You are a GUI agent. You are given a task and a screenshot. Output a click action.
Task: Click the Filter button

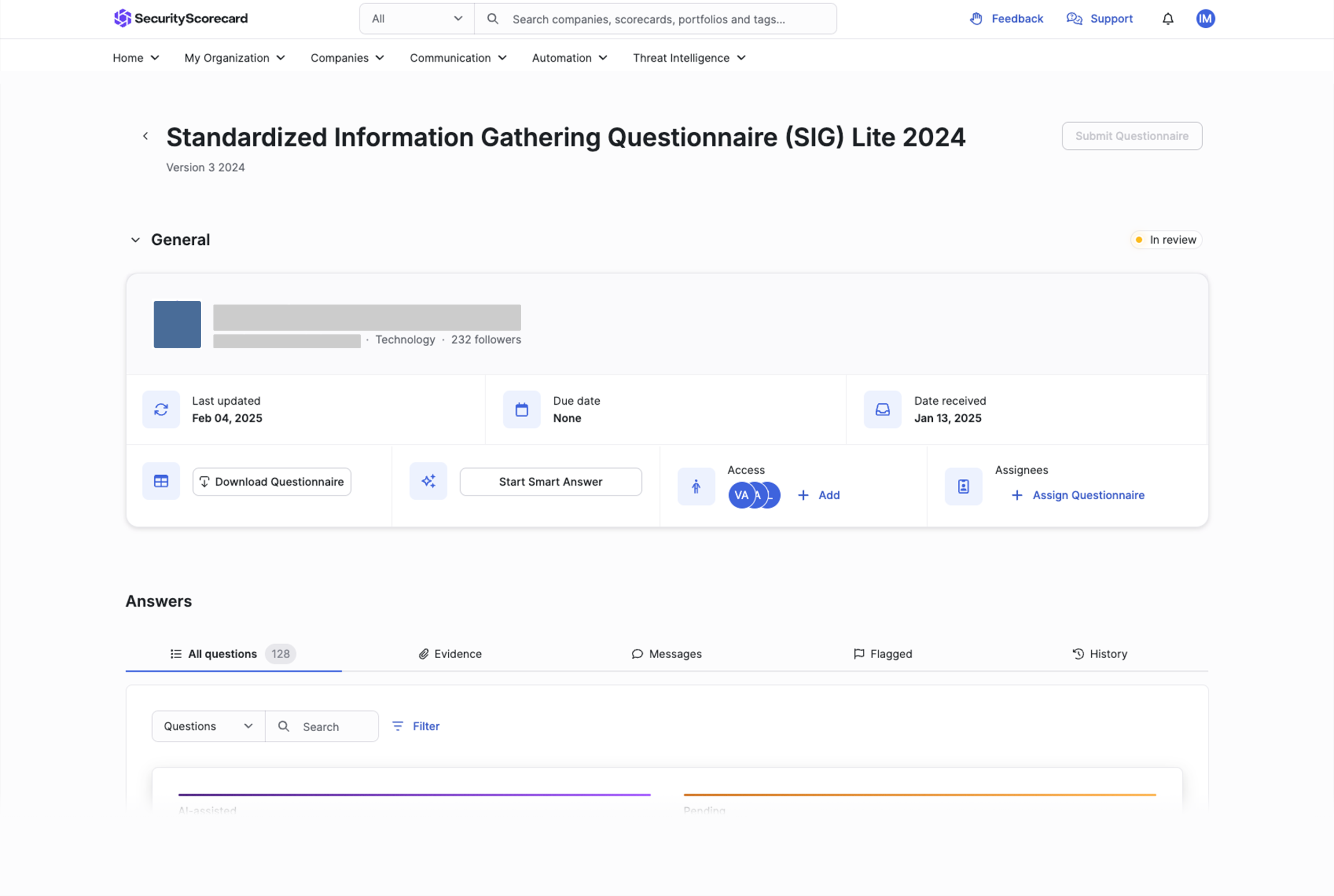click(416, 726)
